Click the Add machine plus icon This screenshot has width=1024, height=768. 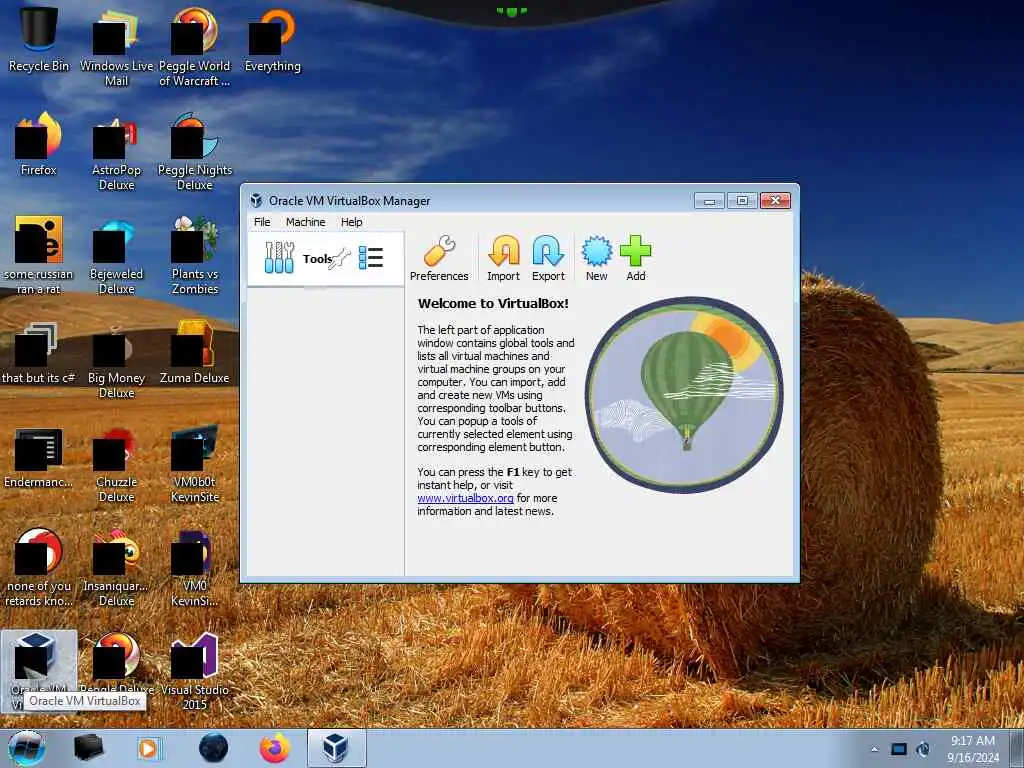pos(635,259)
